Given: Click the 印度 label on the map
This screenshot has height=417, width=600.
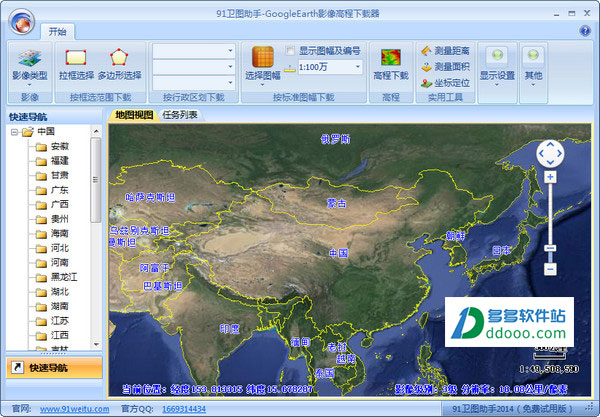Looking at the screenshot, I should pos(230,329).
